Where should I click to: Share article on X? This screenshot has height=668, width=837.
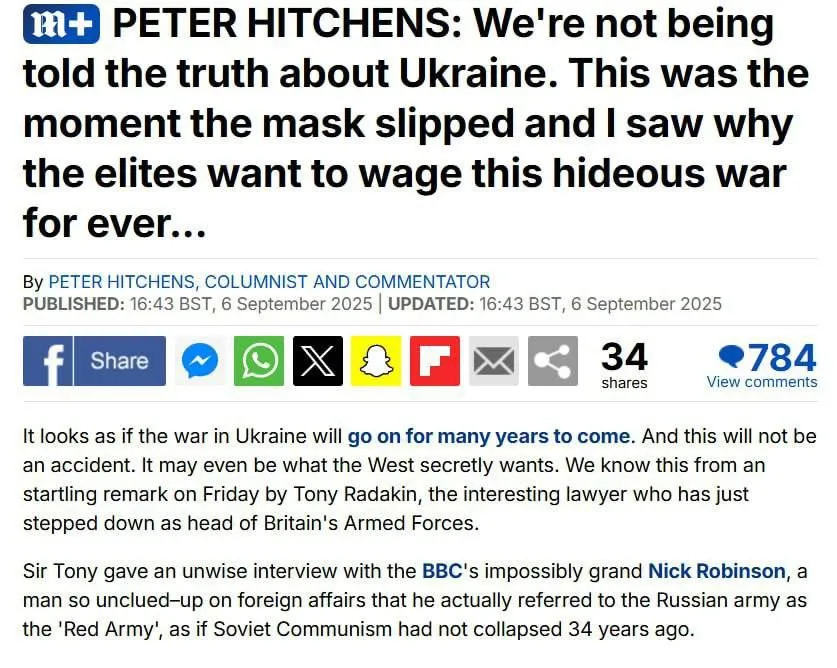pos(318,361)
